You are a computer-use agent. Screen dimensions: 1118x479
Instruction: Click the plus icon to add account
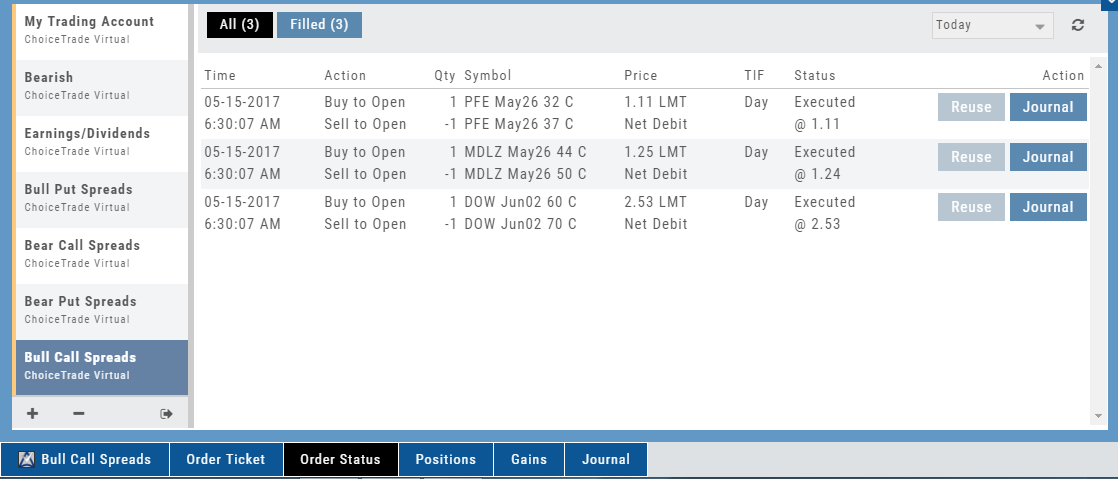point(33,413)
